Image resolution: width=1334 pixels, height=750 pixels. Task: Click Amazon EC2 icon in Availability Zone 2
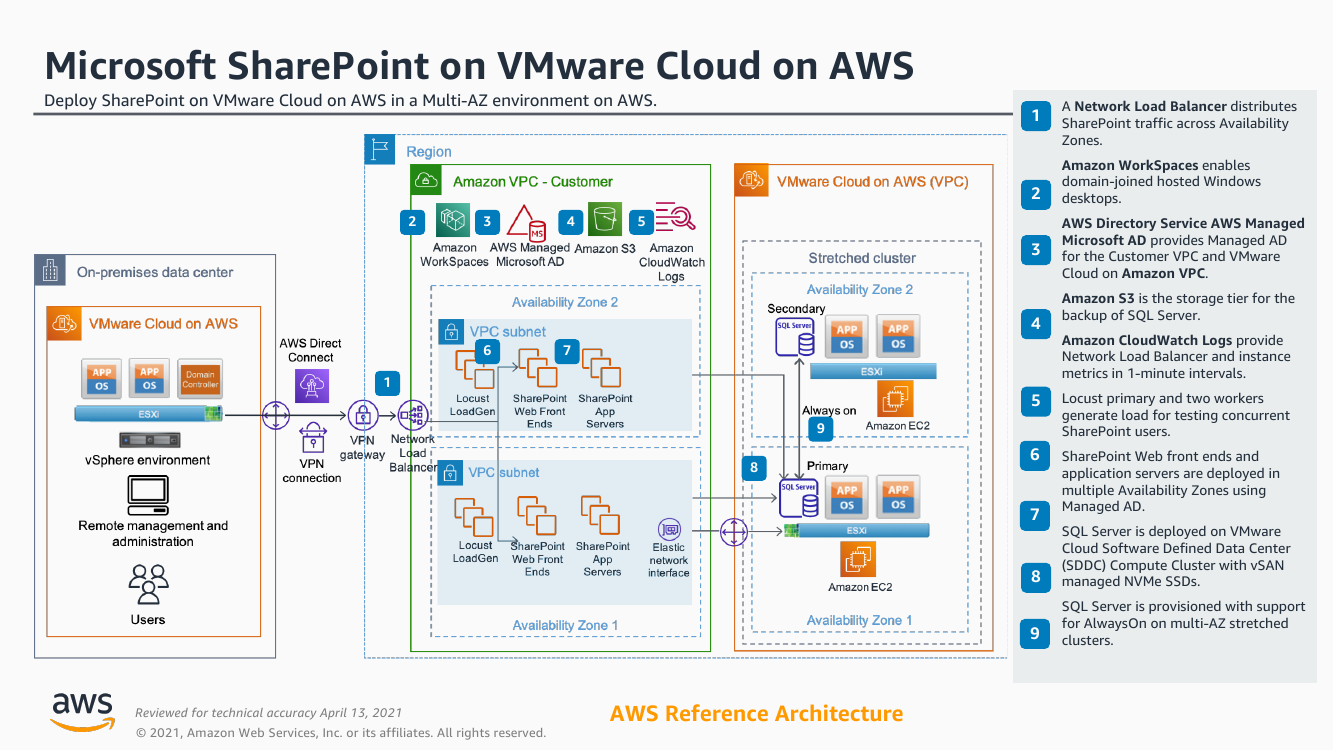(x=895, y=399)
